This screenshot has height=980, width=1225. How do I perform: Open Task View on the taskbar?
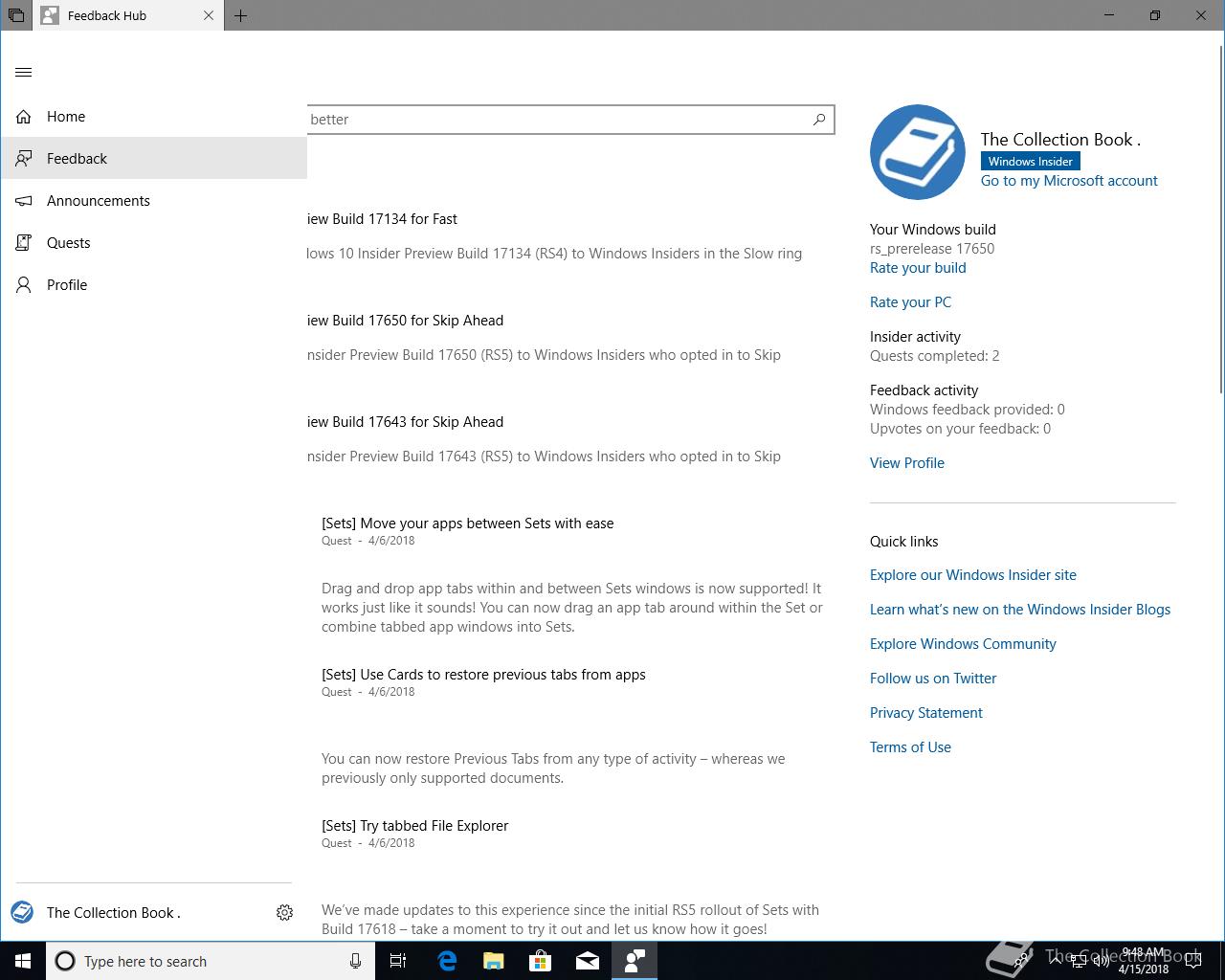click(x=398, y=961)
